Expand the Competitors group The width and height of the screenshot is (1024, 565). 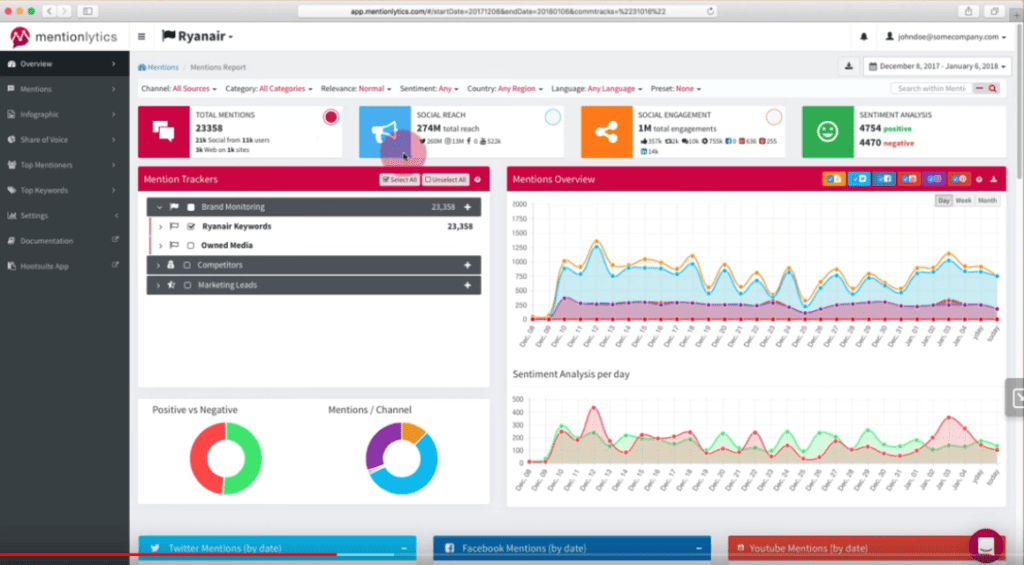[x=158, y=265]
